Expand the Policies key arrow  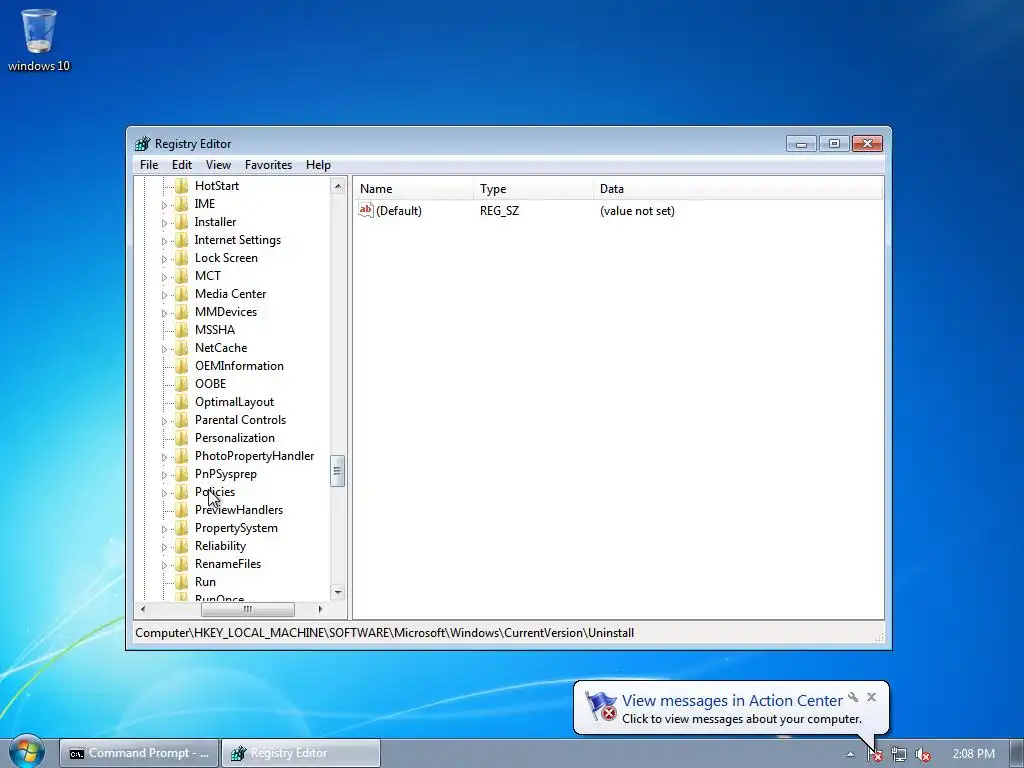pos(165,493)
